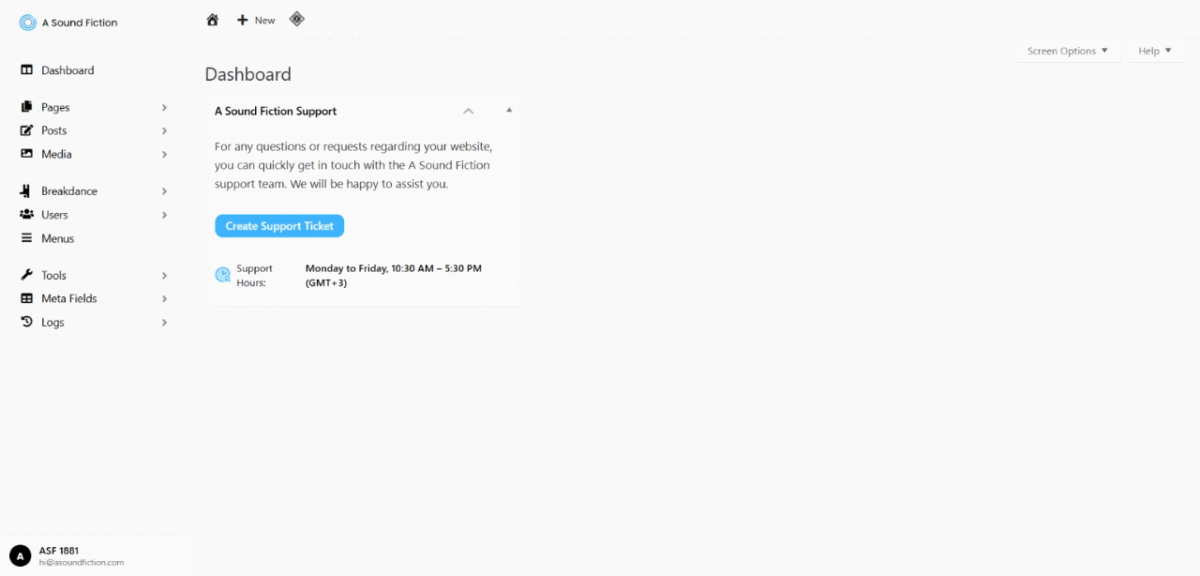
Task: Toggle the A Sound Fiction Support panel triangle
Action: point(509,110)
